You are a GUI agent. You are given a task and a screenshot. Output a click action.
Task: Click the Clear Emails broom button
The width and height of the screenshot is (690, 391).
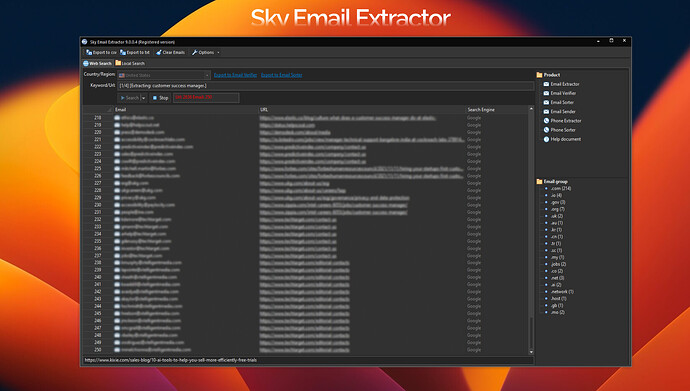170,52
